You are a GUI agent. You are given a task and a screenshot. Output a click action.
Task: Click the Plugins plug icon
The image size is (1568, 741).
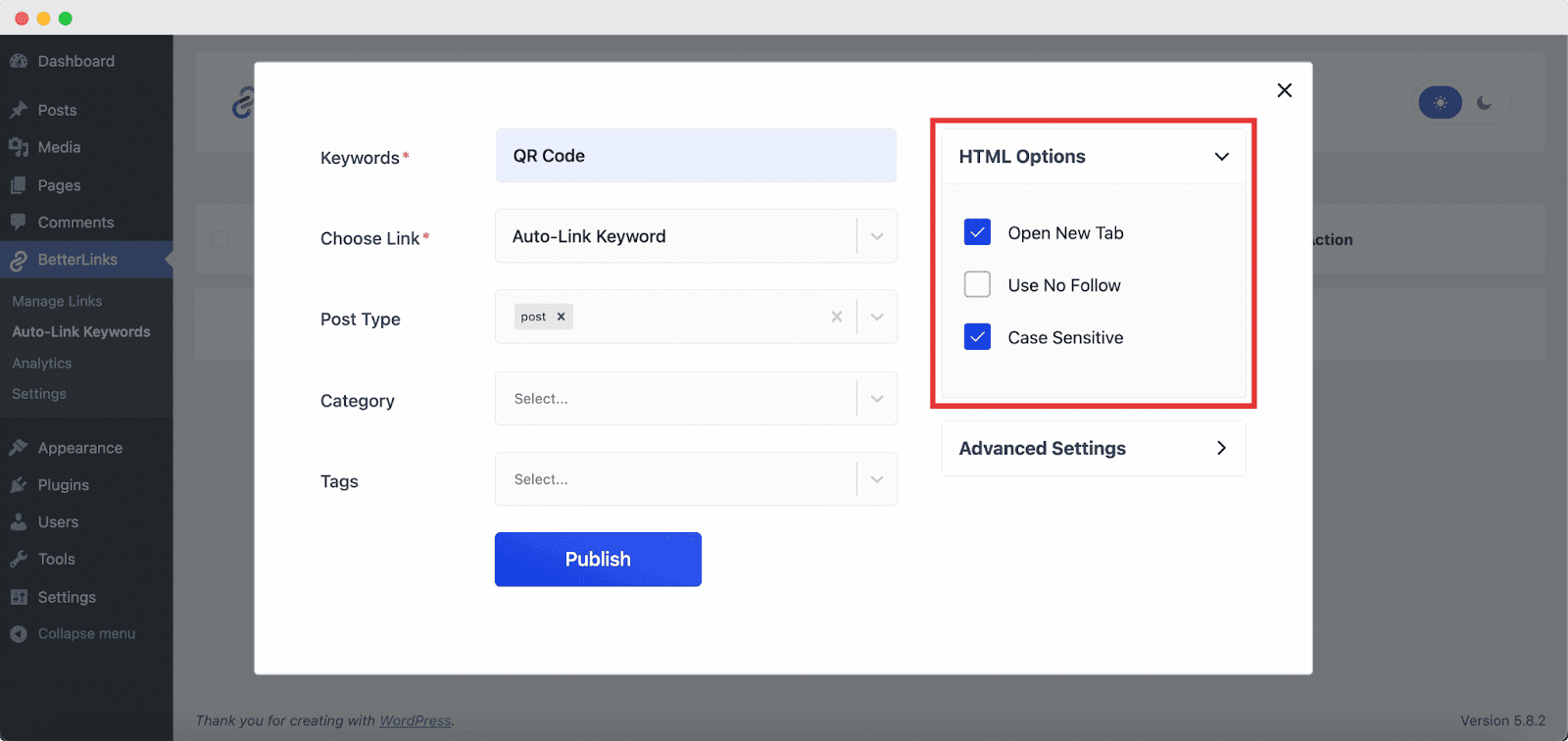click(x=19, y=485)
